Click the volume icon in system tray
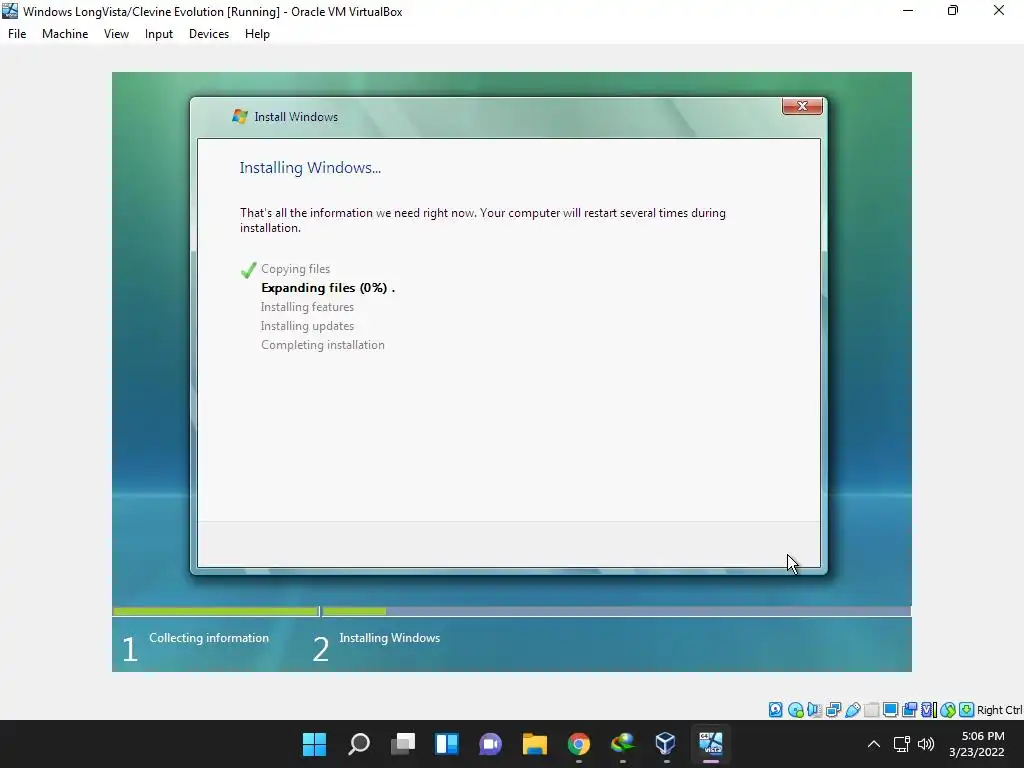 point(926,744)
